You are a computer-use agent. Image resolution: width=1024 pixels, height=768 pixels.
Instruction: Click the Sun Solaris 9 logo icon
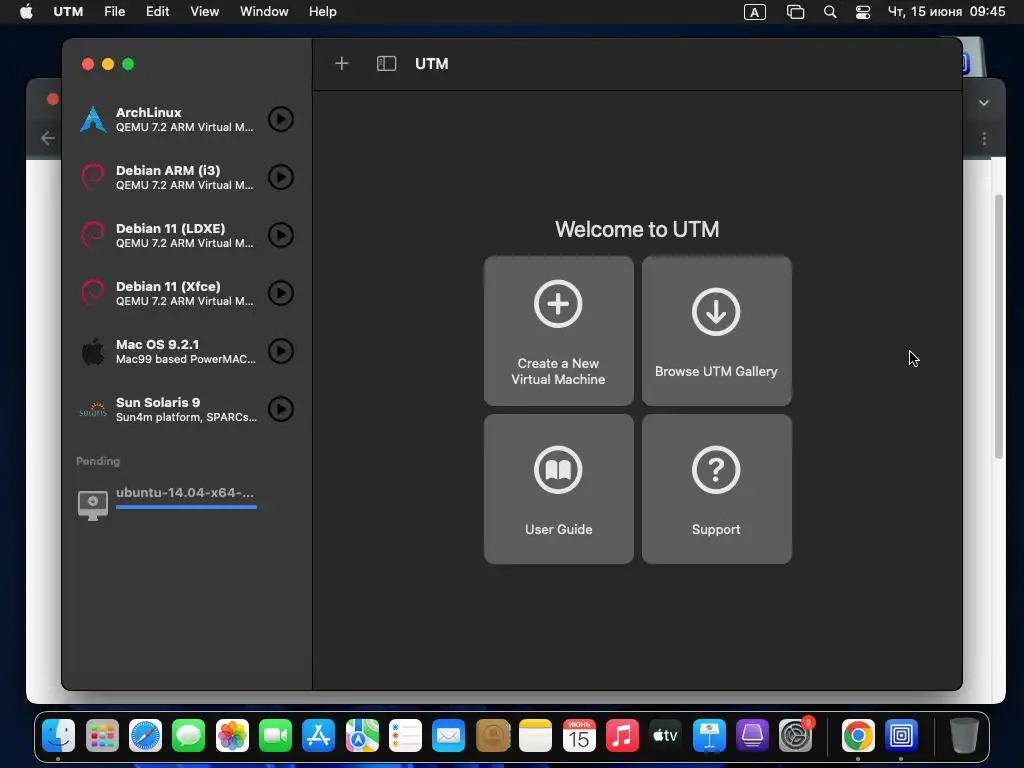pyautogui.click(x=93, y=409)
